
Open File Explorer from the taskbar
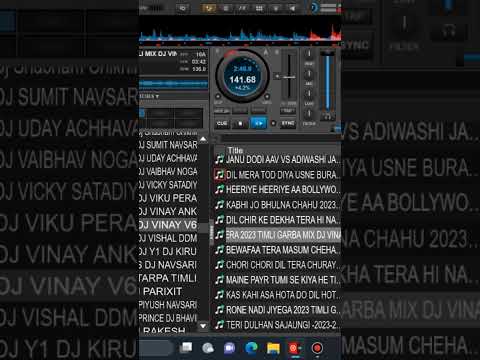coord(273,348)
